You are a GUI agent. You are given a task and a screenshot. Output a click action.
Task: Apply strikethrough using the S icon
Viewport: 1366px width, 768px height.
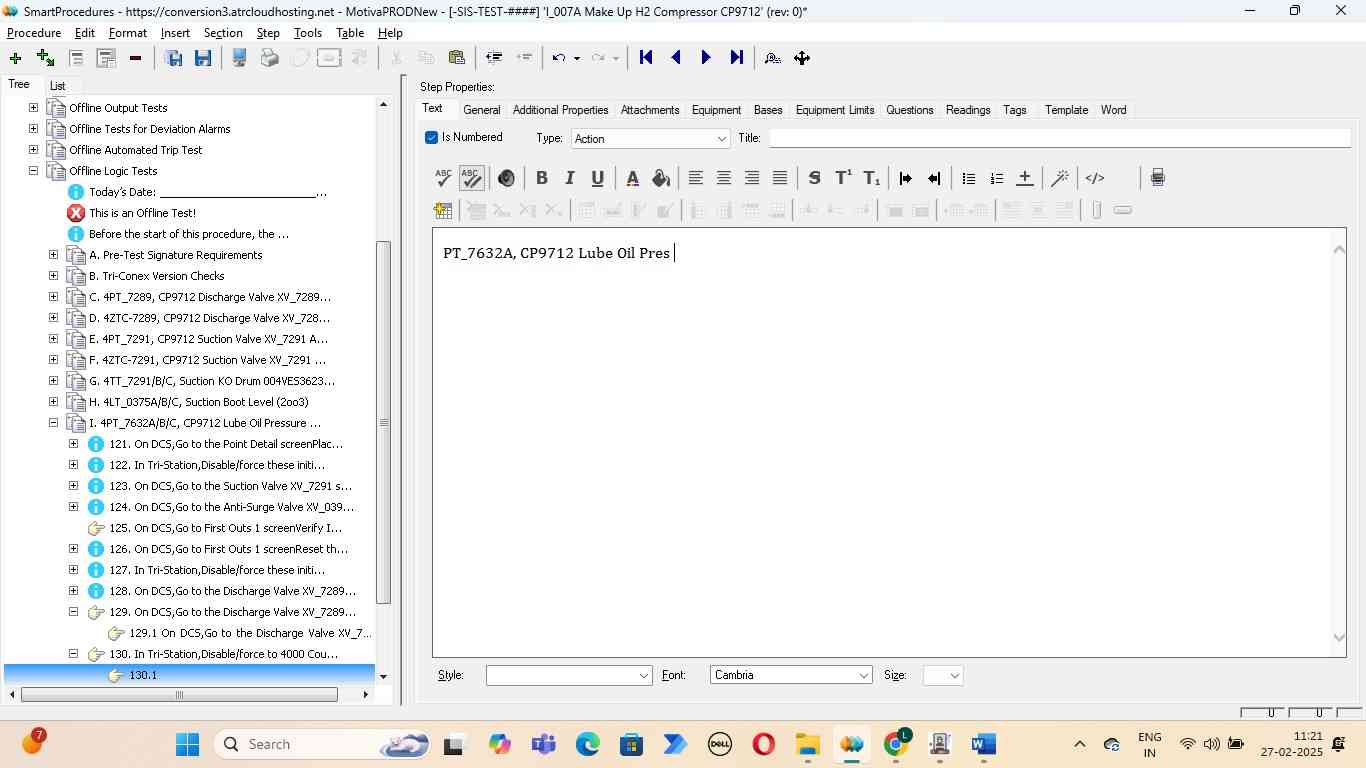[814, 178]
